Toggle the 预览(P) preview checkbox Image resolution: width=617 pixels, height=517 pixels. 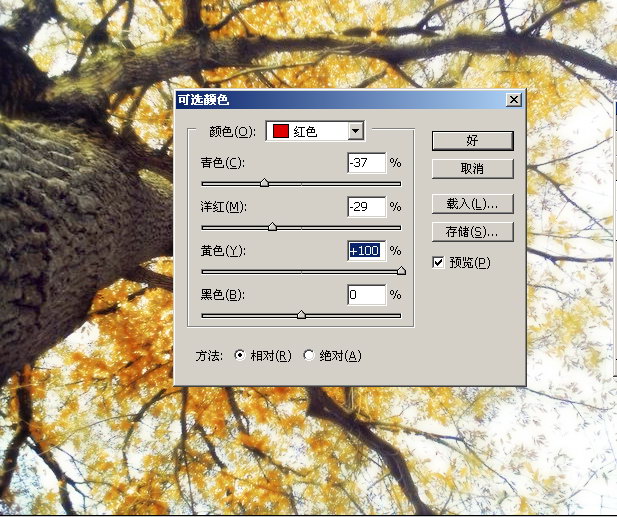[x=438, y=262]
